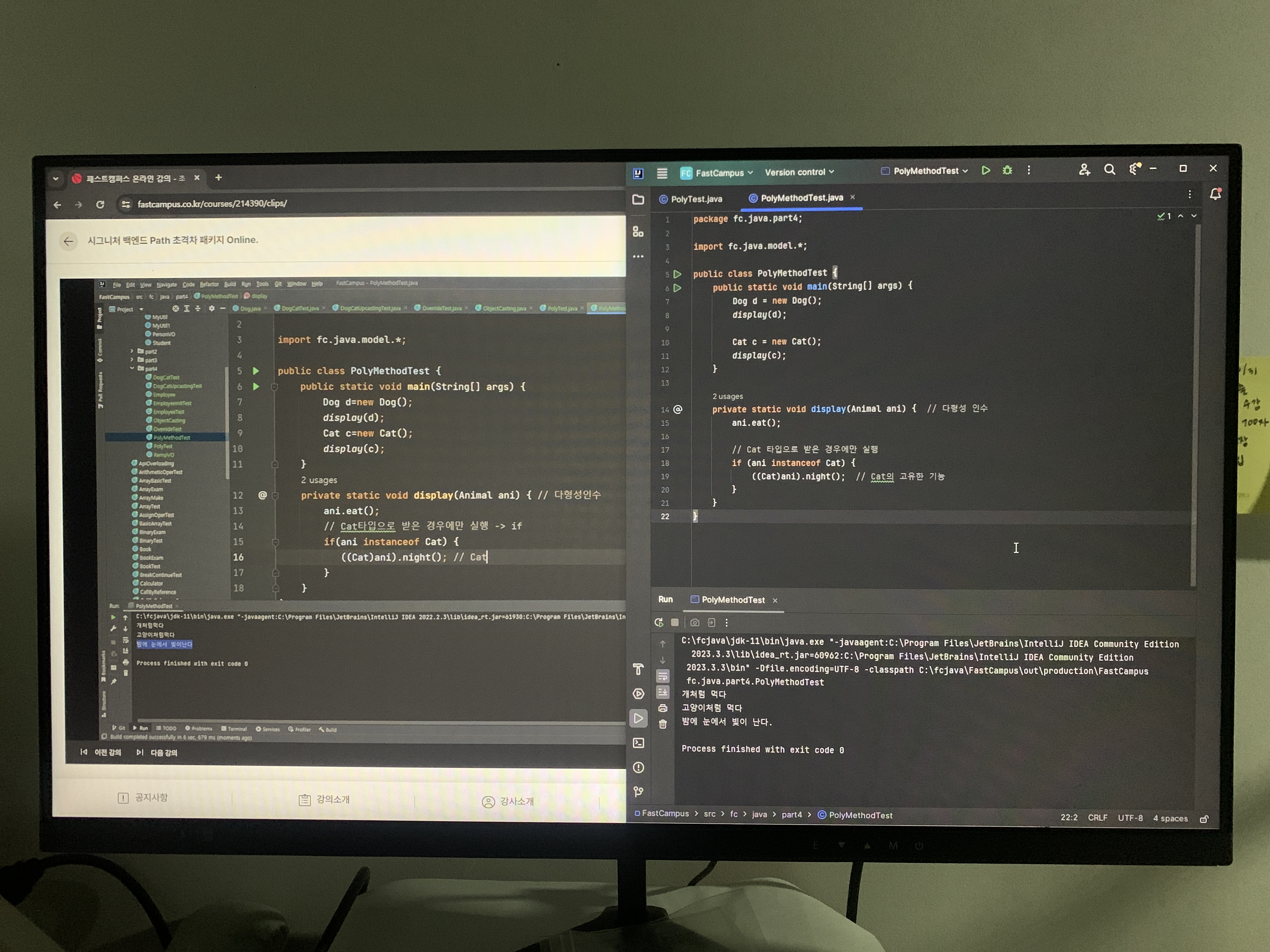The width and height of the screenshot is (1270, 952).
Task: Open the Build tool window via the hammer icon
Action: click(x=638, y=669)
